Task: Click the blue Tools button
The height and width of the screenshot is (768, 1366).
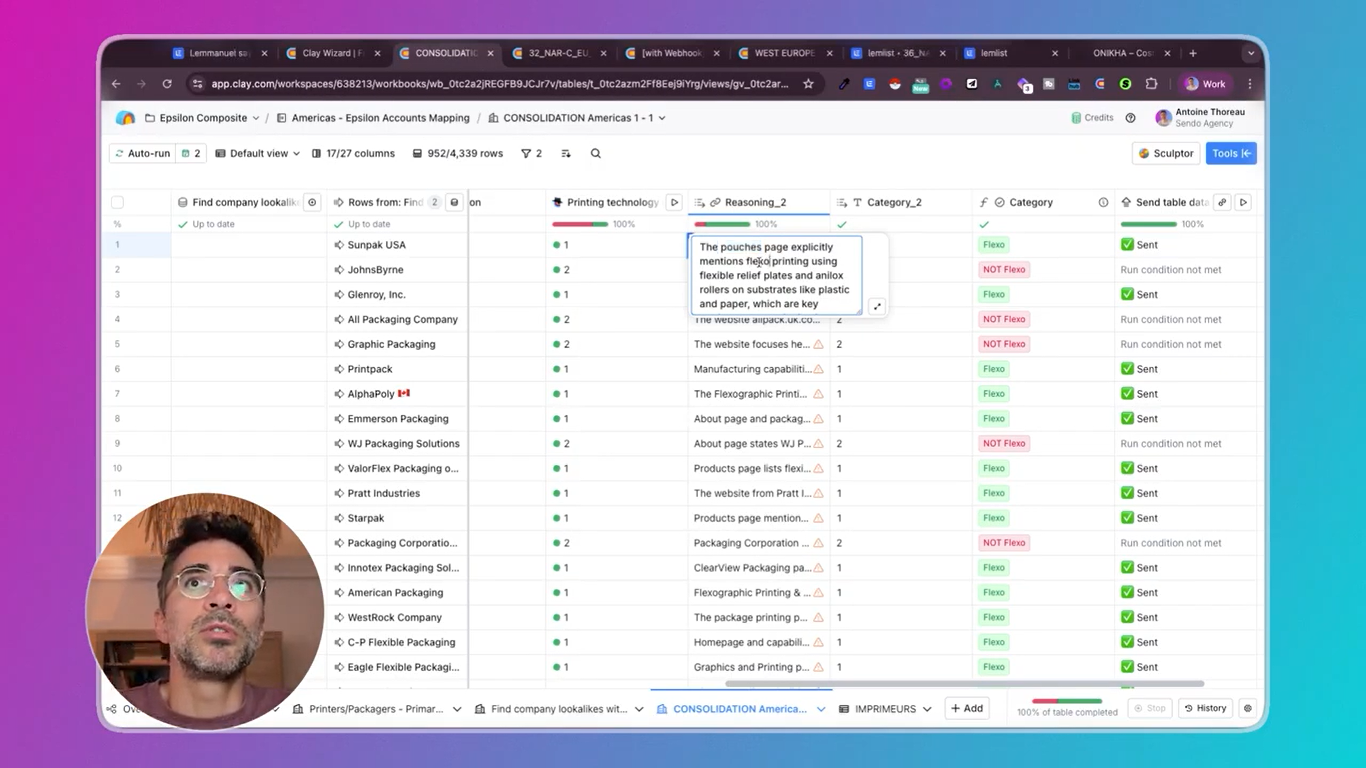Action: [1231, 154]
